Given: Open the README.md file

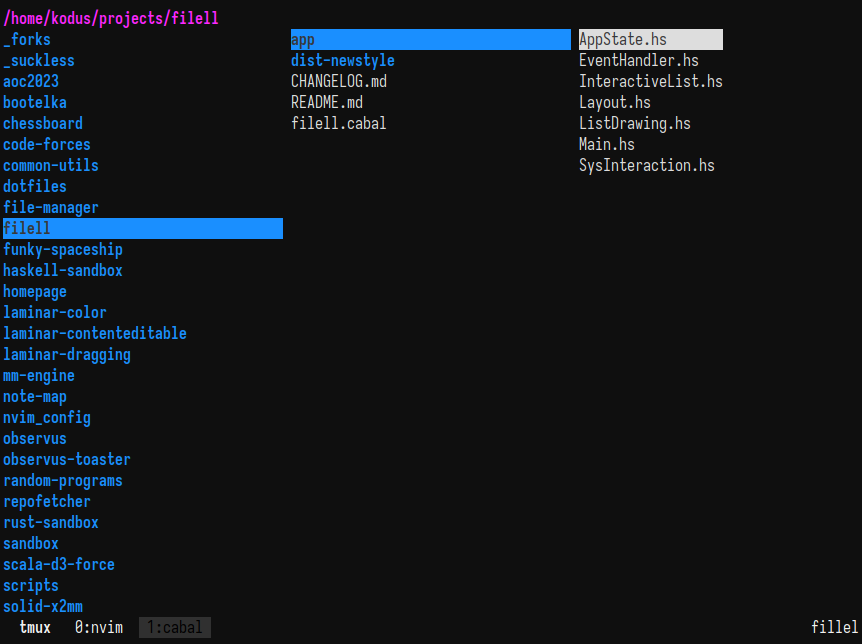Looking at the screenshot, I should pos(327,102).
